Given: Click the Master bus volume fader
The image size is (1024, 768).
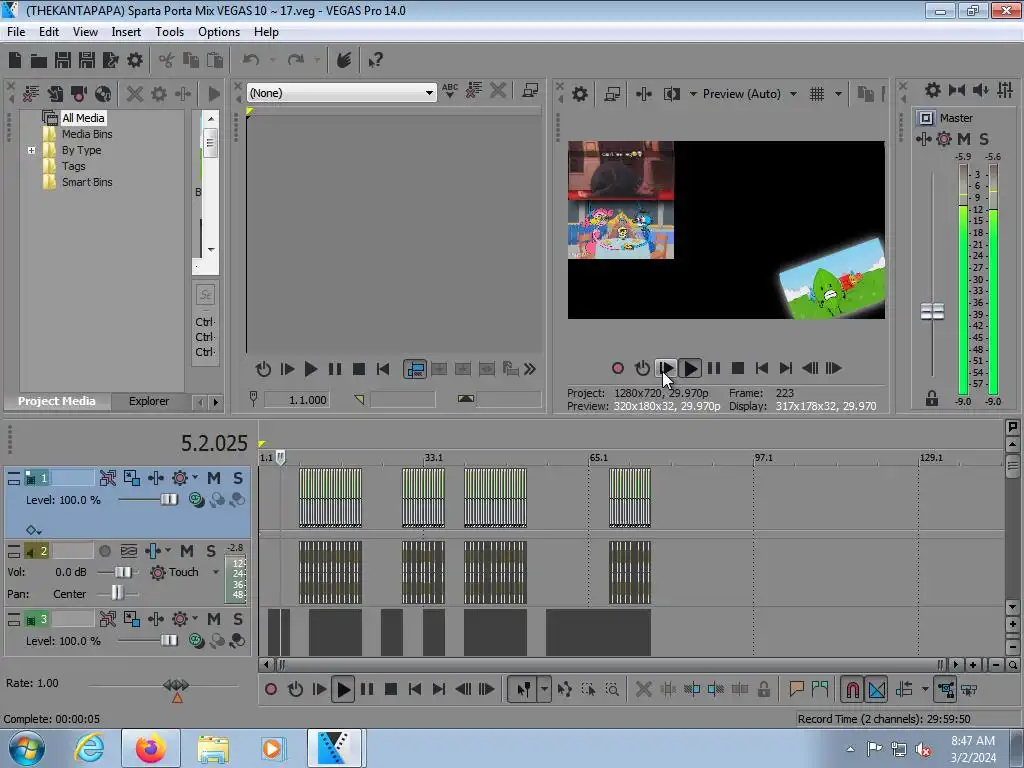Looking at the screenshot, I should 933,312.
